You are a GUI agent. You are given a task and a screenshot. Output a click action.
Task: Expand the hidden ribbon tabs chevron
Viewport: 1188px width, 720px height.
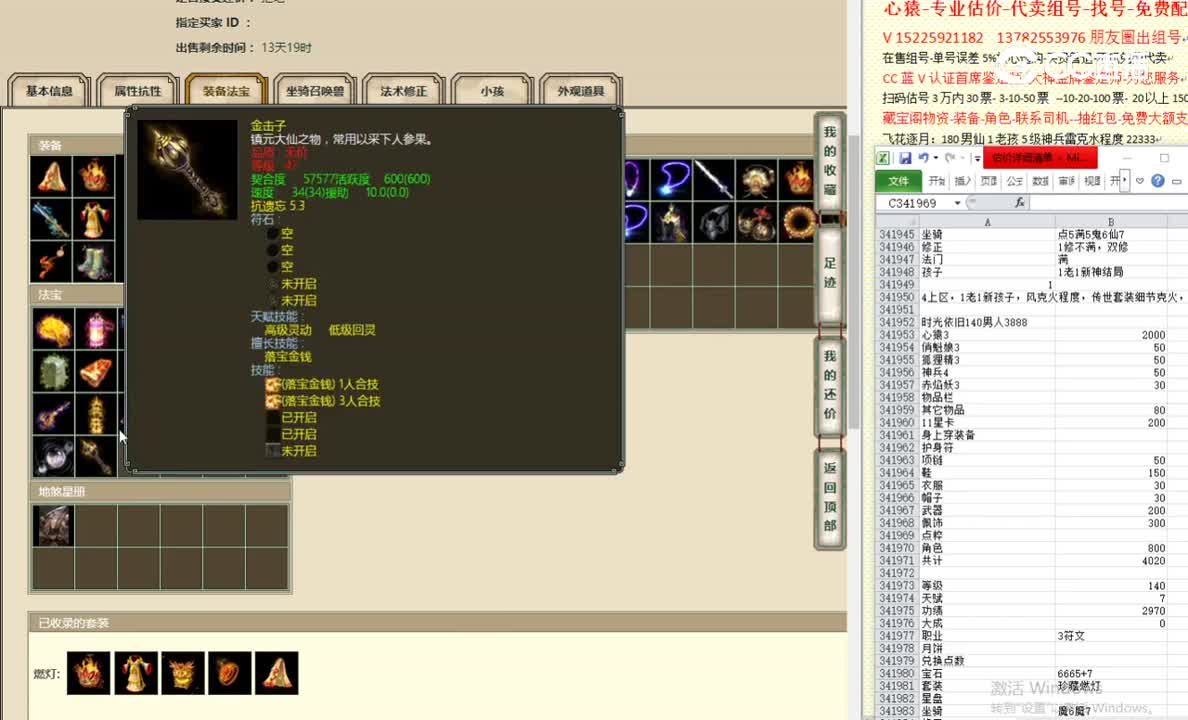pyautogui.click(x=1124, y=178)
